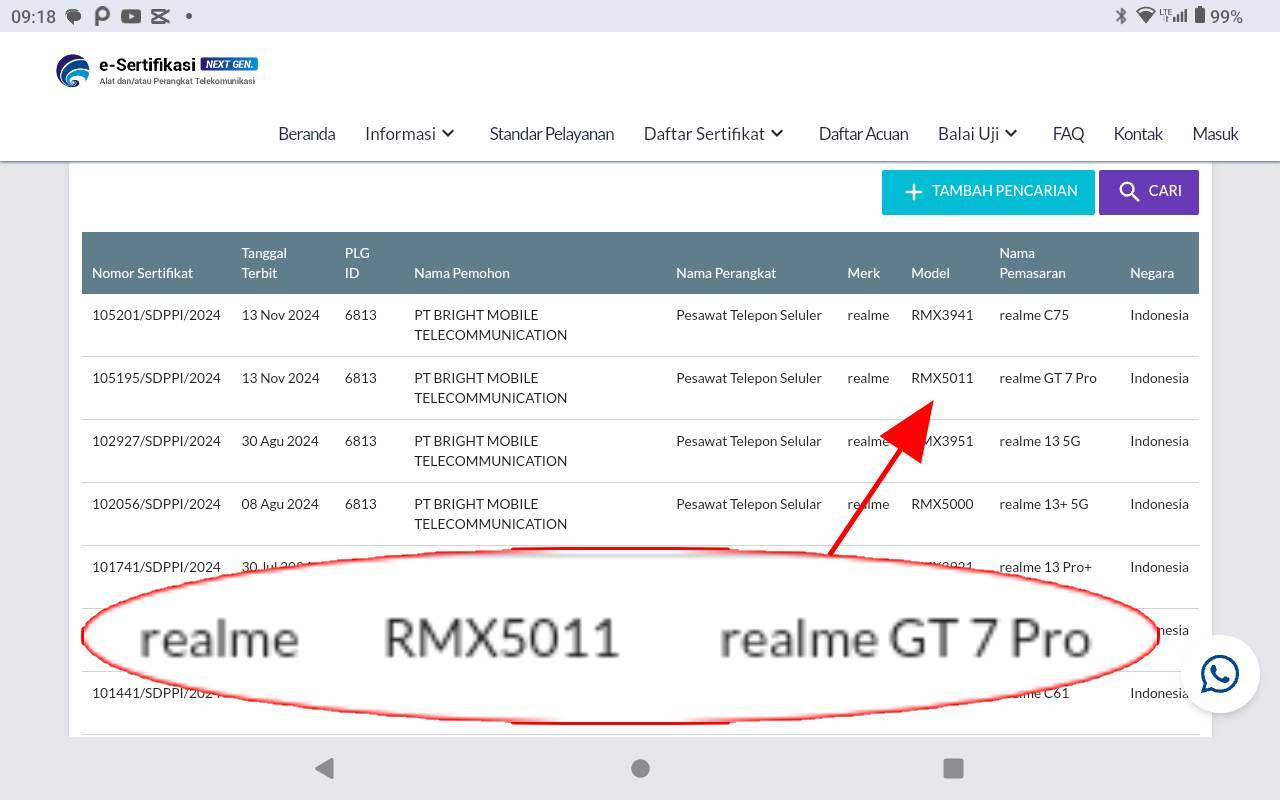This screenshot has height=800, width=1280.
Task: Tap the recent apps square button
Action: 953,768
